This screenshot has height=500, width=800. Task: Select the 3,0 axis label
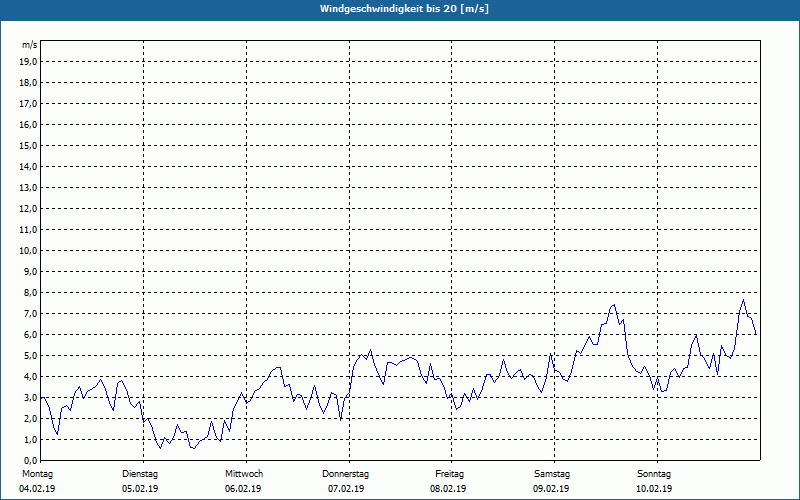[x=30, y=397]
